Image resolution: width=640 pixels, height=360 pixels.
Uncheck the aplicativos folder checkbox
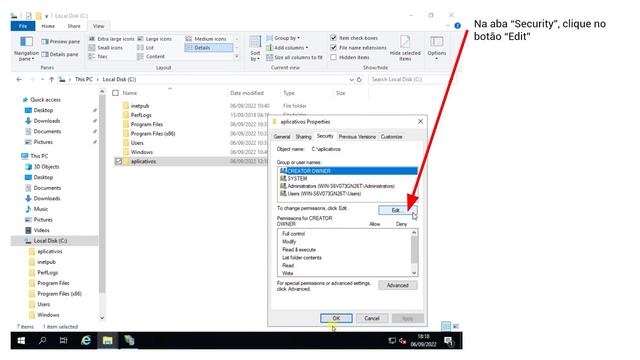118,162
